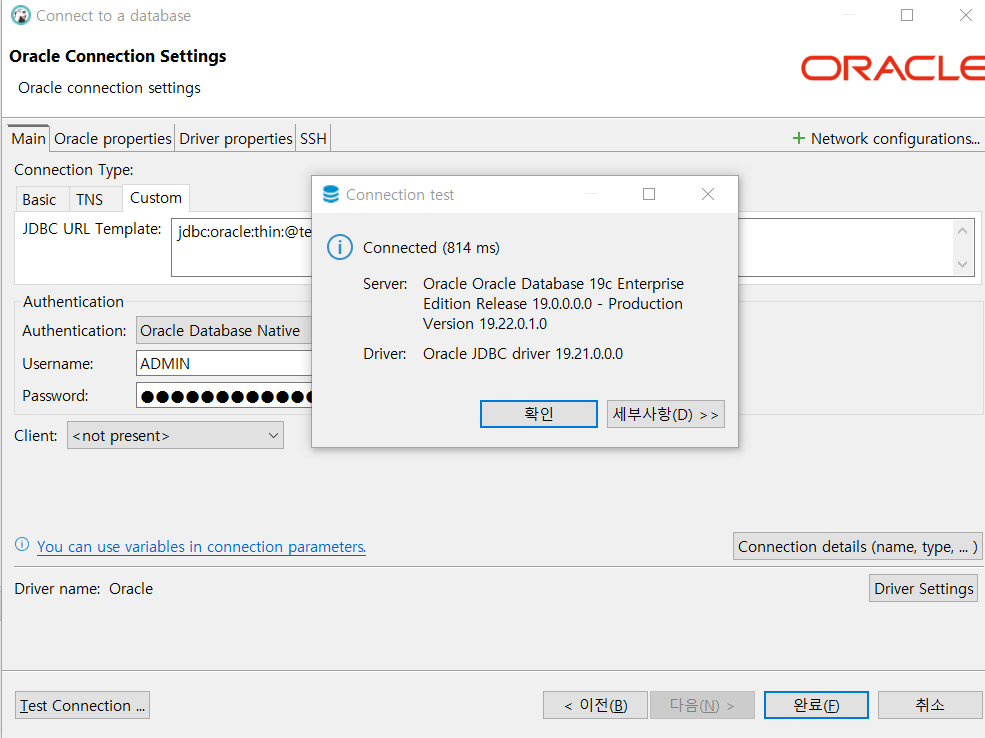Click the 'Driver name: Oracle' text
This screenshot has width=985, height=738.
click(84, 589)
